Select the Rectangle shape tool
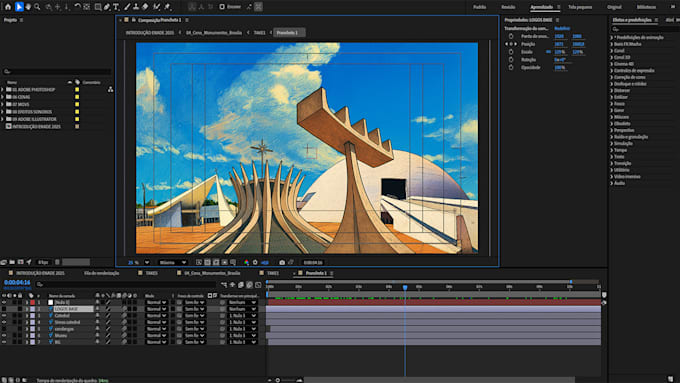The width and height of the screenshot is (680, 383). [x=98, y=7]
